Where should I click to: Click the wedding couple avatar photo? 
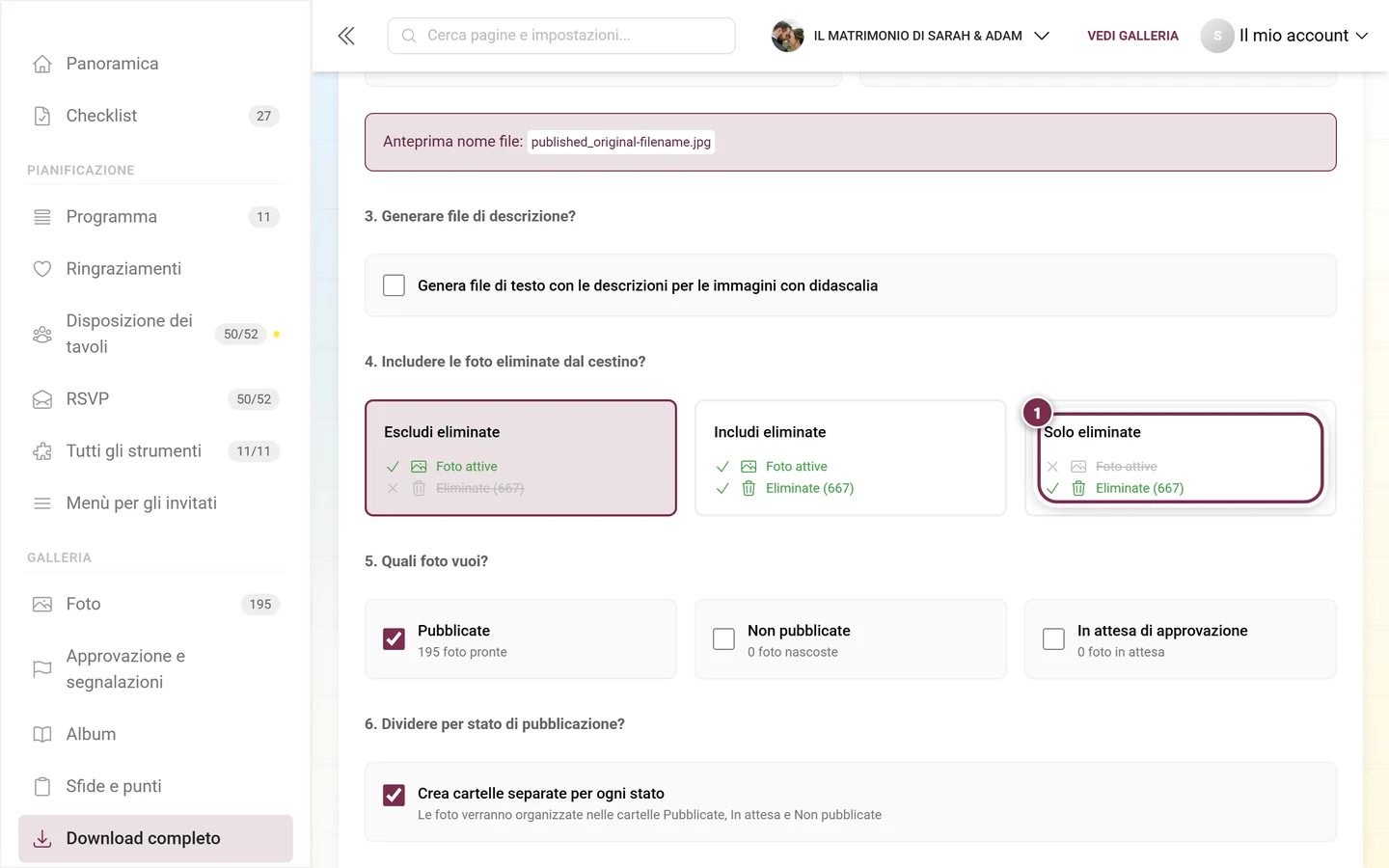787,36
